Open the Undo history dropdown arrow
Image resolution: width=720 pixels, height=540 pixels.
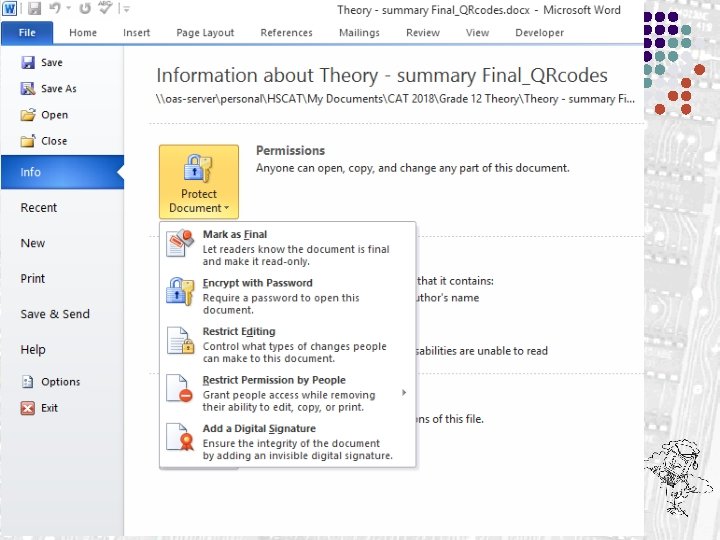pos(68,8)
